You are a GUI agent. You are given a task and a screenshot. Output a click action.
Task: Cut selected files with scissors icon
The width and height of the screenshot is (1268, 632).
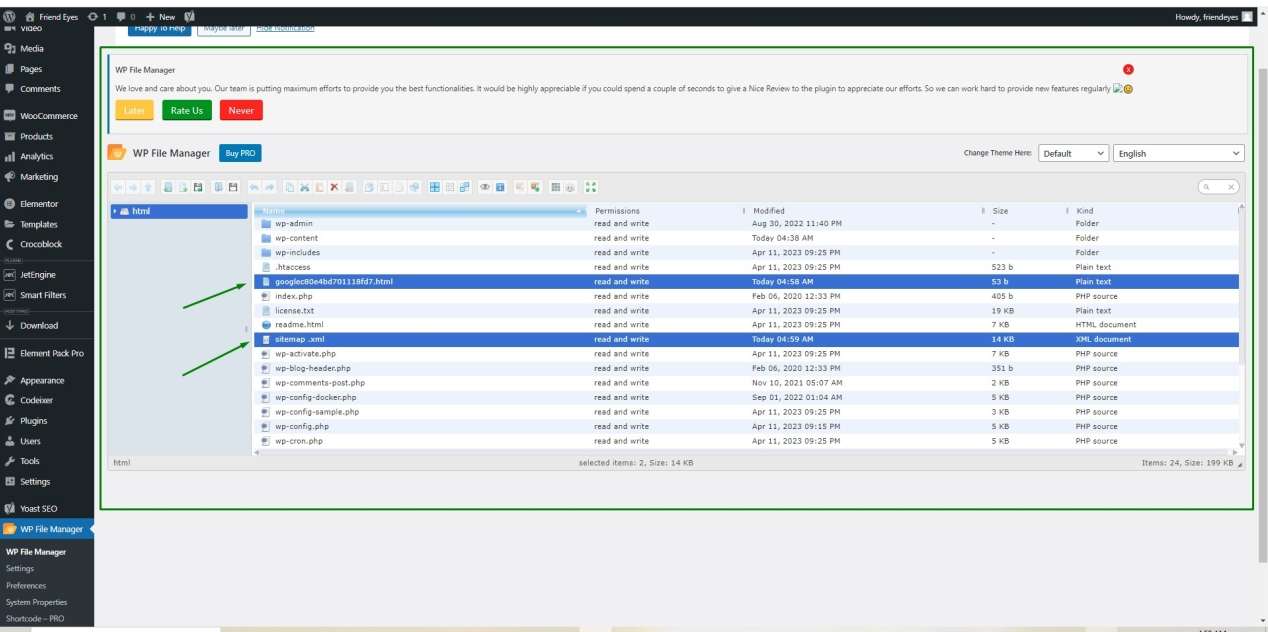[x=304, y=187]
